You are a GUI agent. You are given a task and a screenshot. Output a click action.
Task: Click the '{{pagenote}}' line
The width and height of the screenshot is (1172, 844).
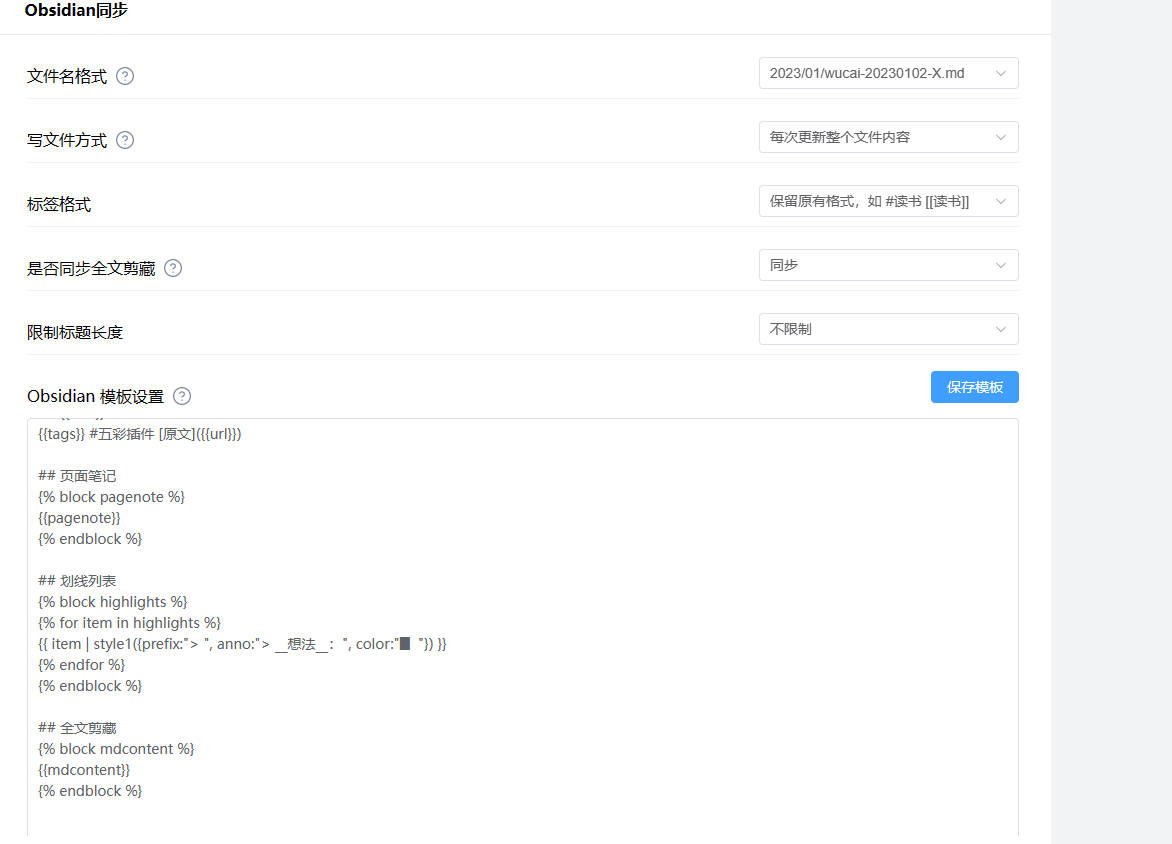[79, 518]
